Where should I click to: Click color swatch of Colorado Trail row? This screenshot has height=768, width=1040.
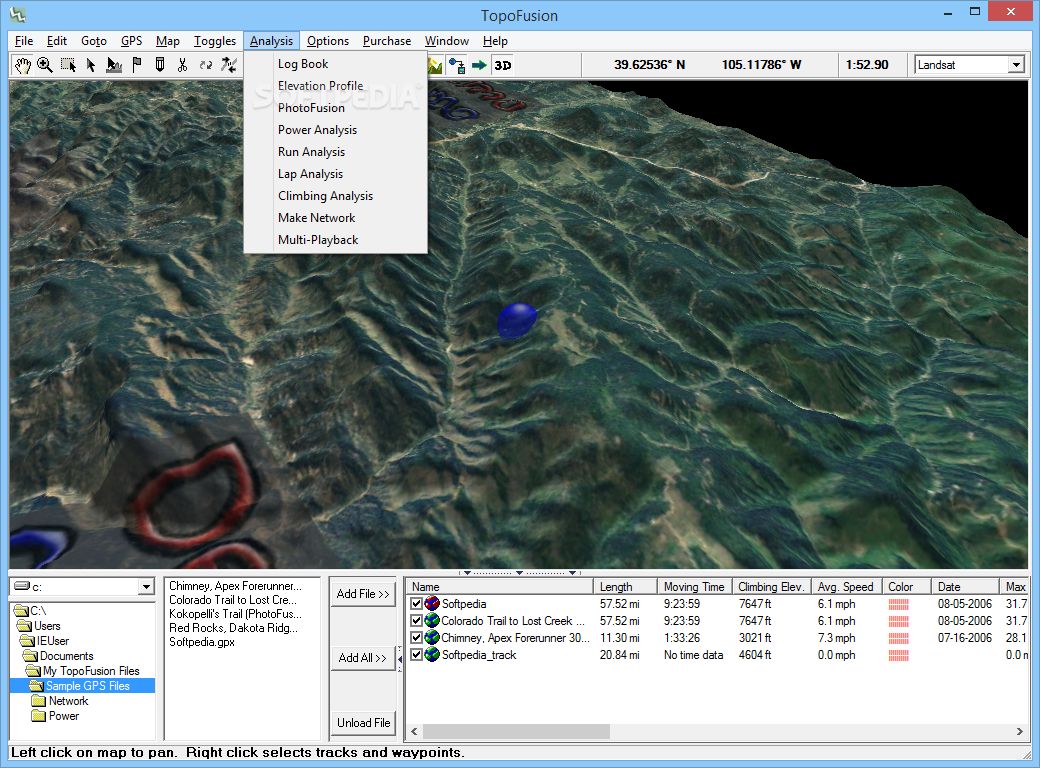[898, 621]
